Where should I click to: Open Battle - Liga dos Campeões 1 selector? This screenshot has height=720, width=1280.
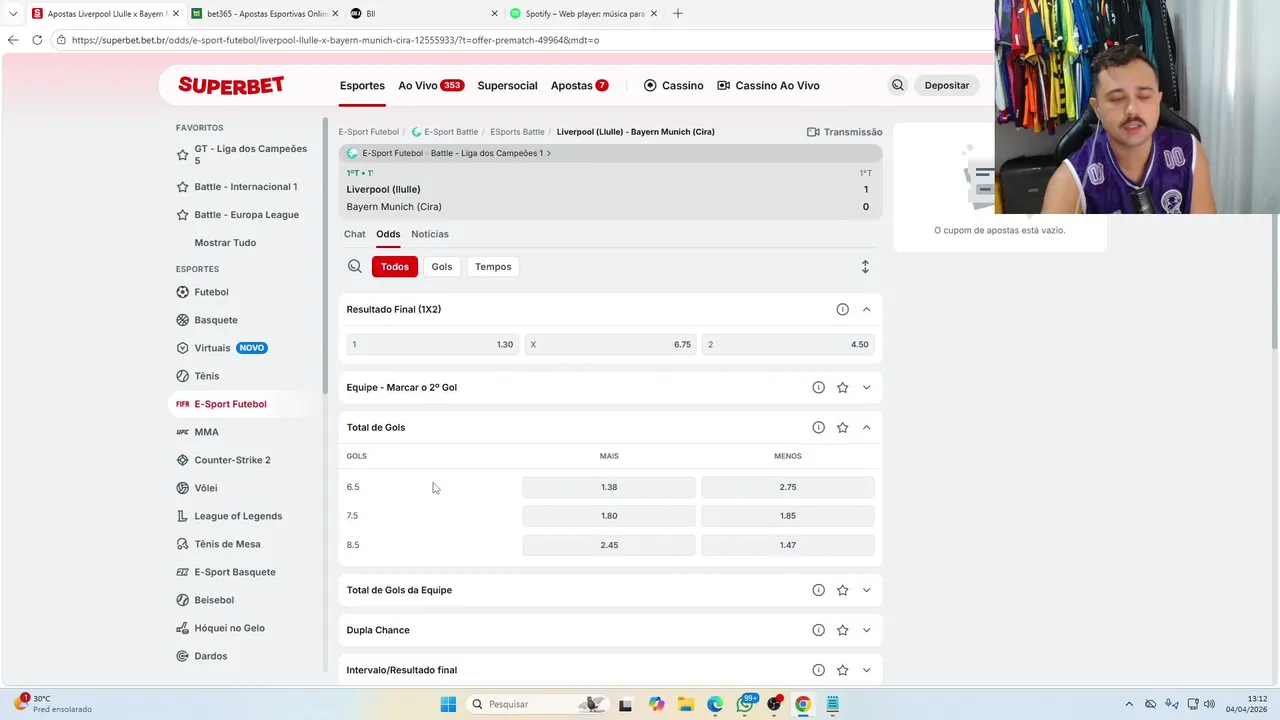610,153
